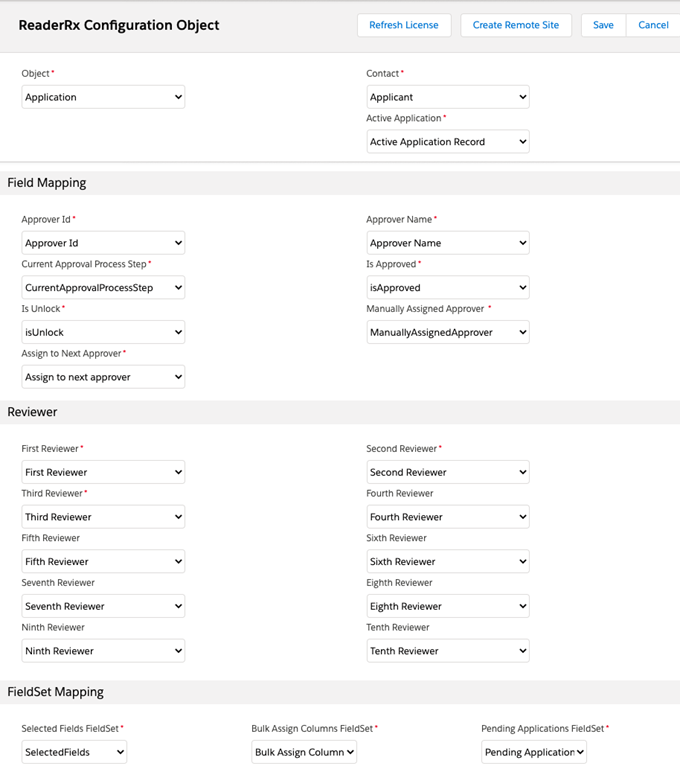
Task: Click the Refresh License button
Action: [404, 25]
